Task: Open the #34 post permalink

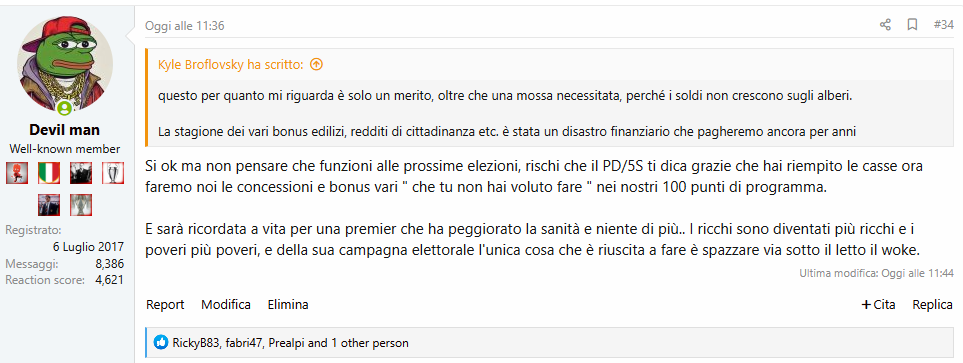Action: 943,25
